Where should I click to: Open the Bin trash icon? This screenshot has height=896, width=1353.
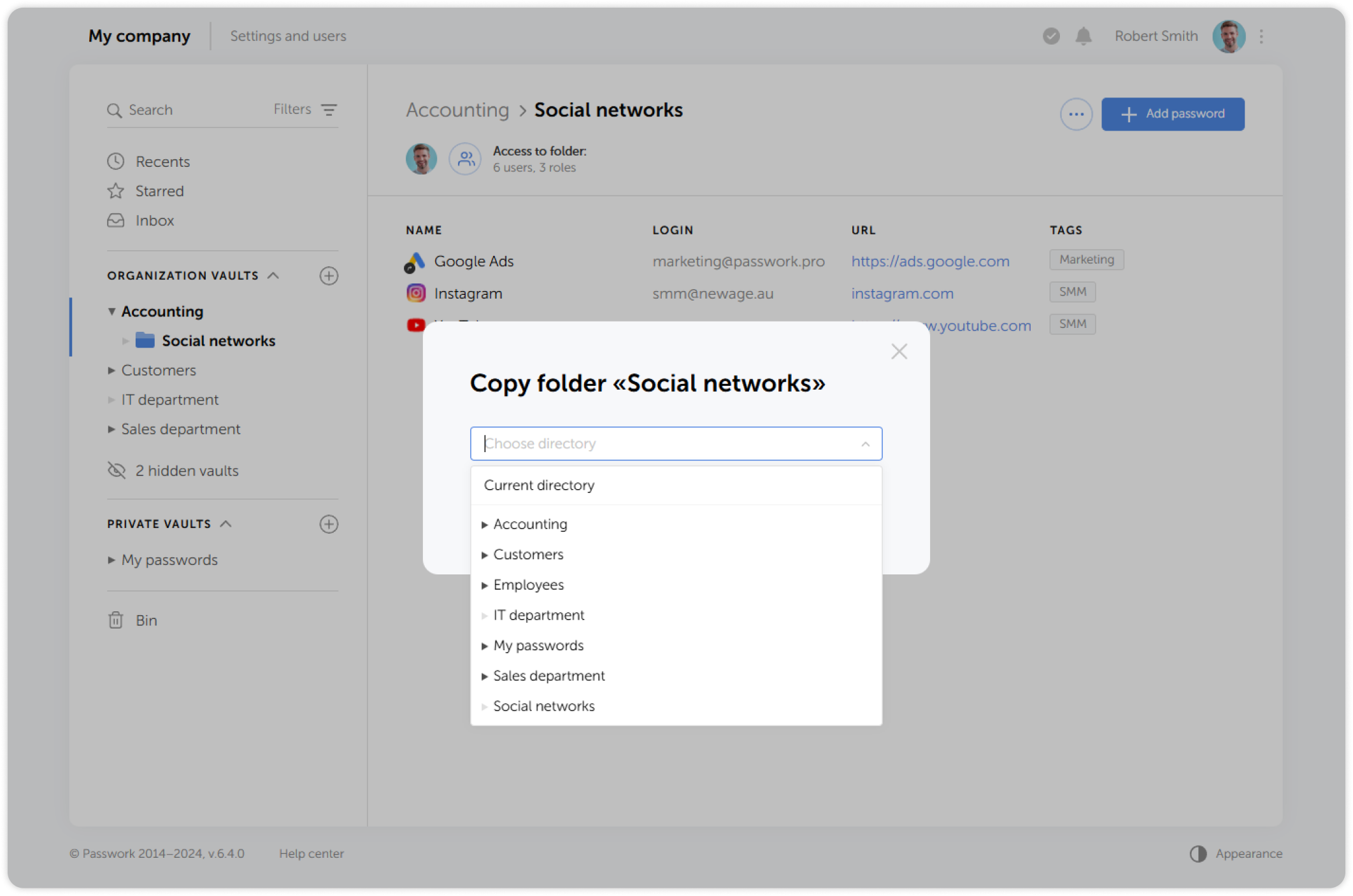[115, 620]
